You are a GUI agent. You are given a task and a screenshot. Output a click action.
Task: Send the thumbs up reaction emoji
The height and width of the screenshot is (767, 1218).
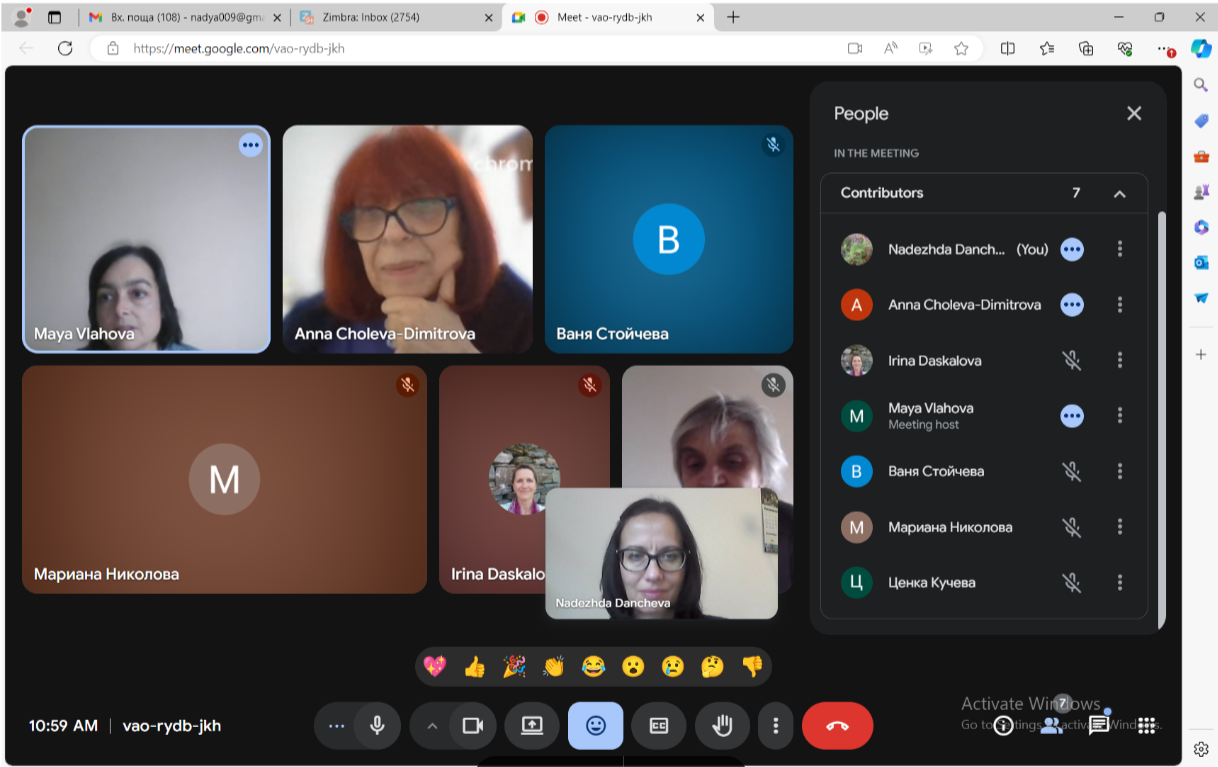[474, 667]
